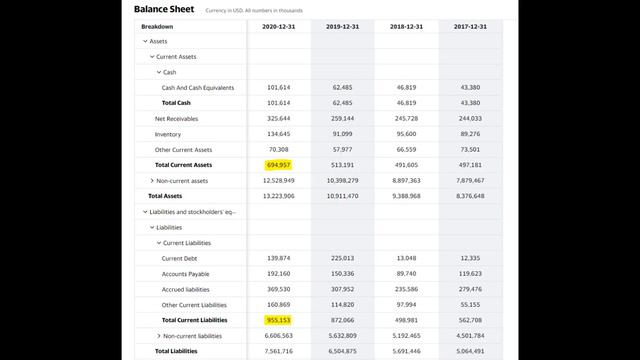Click the Total Liabilities row label
Screen dimensions: 640x360
click(x=176, y=351)
